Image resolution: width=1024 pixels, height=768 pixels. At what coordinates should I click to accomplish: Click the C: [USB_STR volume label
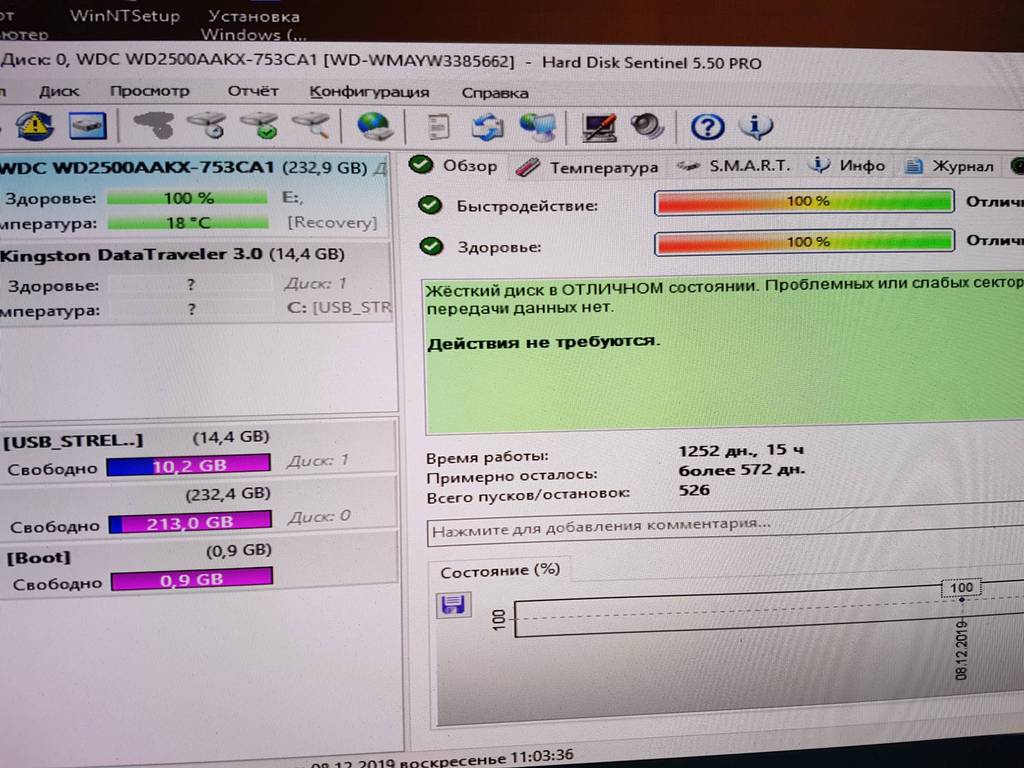(x=339, y=307)
